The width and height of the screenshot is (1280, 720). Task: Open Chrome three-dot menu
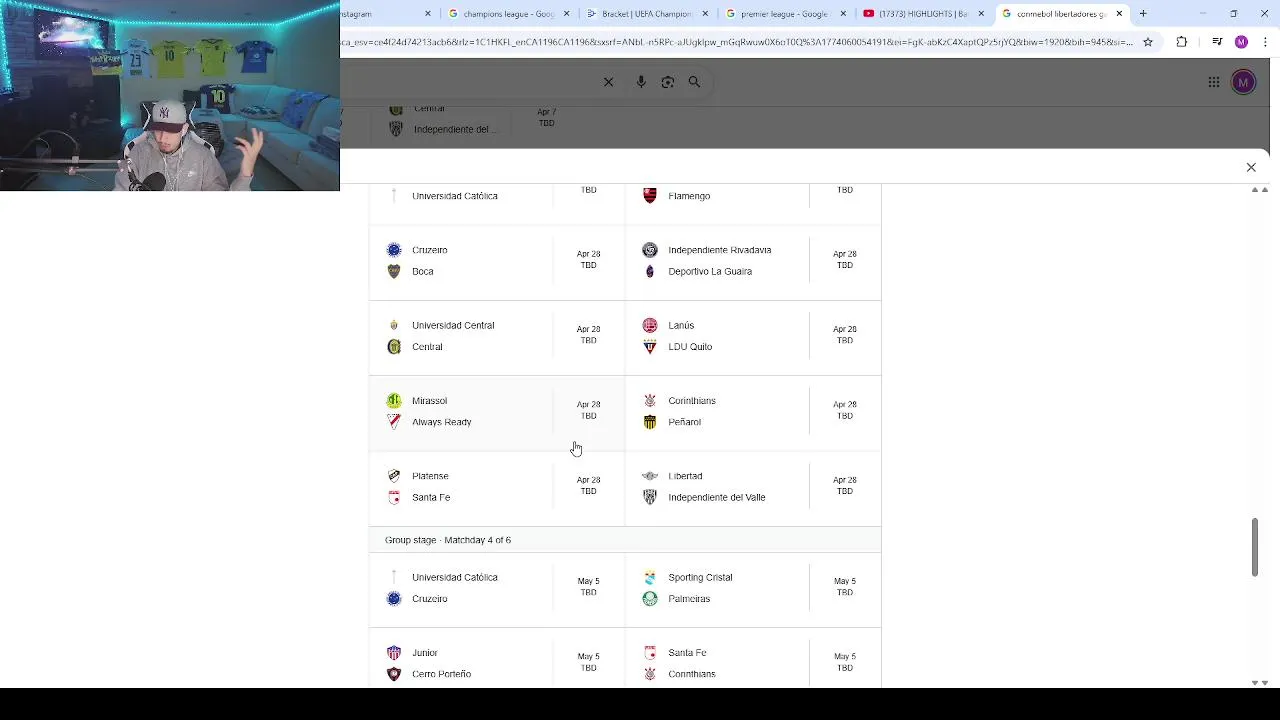[x=1265, y=42]
